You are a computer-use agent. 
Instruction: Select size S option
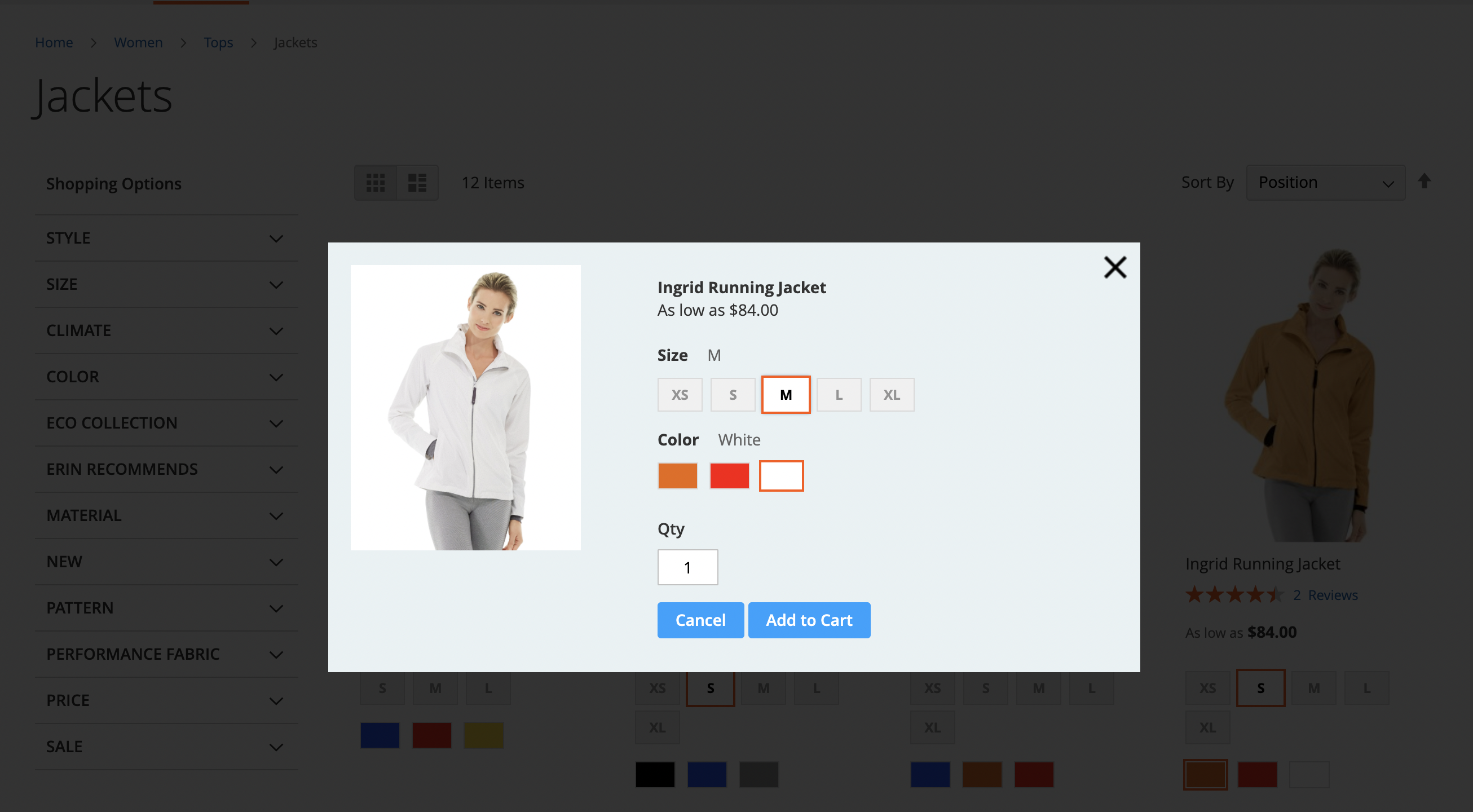click(x=733, y=394)
